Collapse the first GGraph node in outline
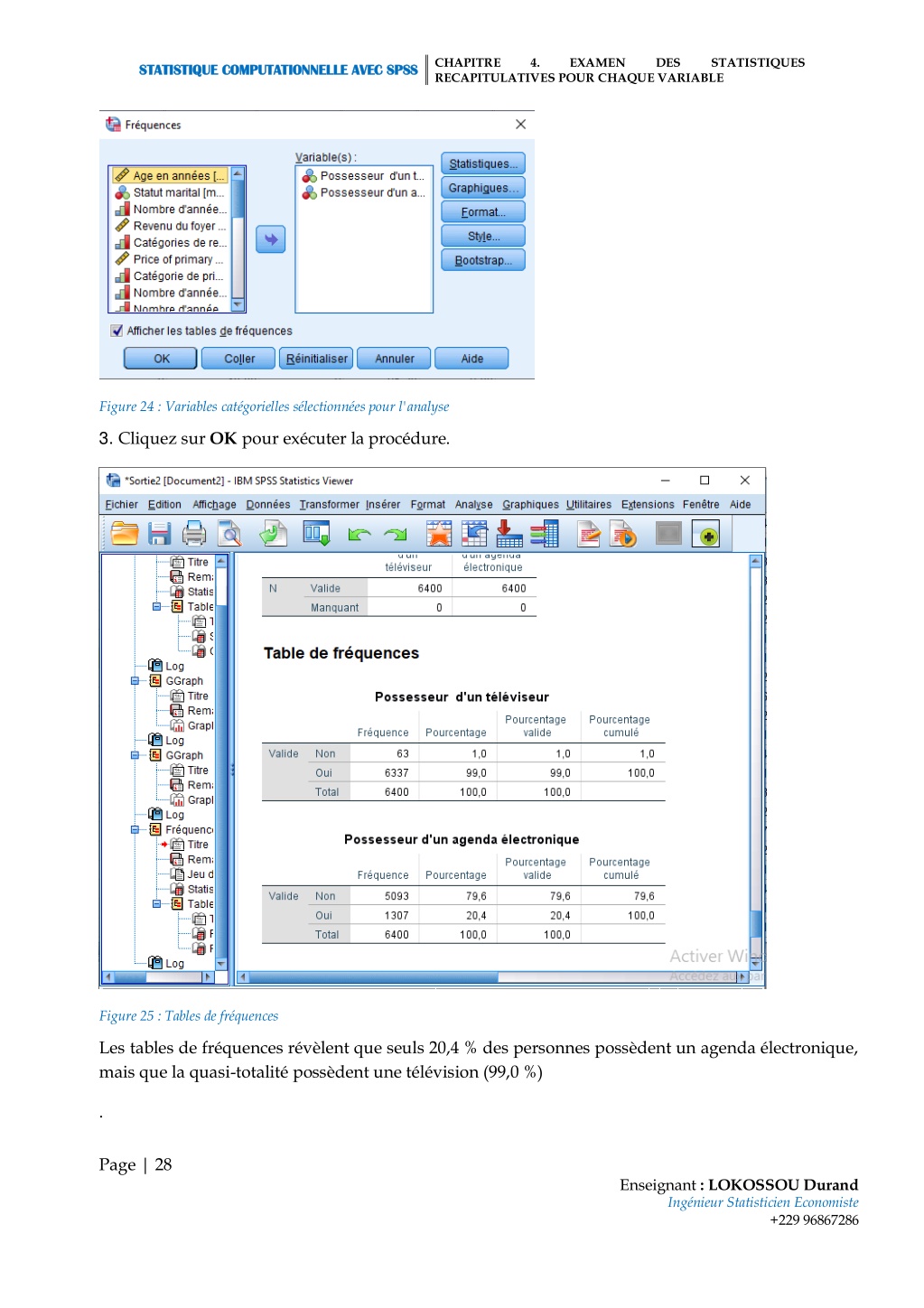 pyautogui.click(x=135, y=681)
